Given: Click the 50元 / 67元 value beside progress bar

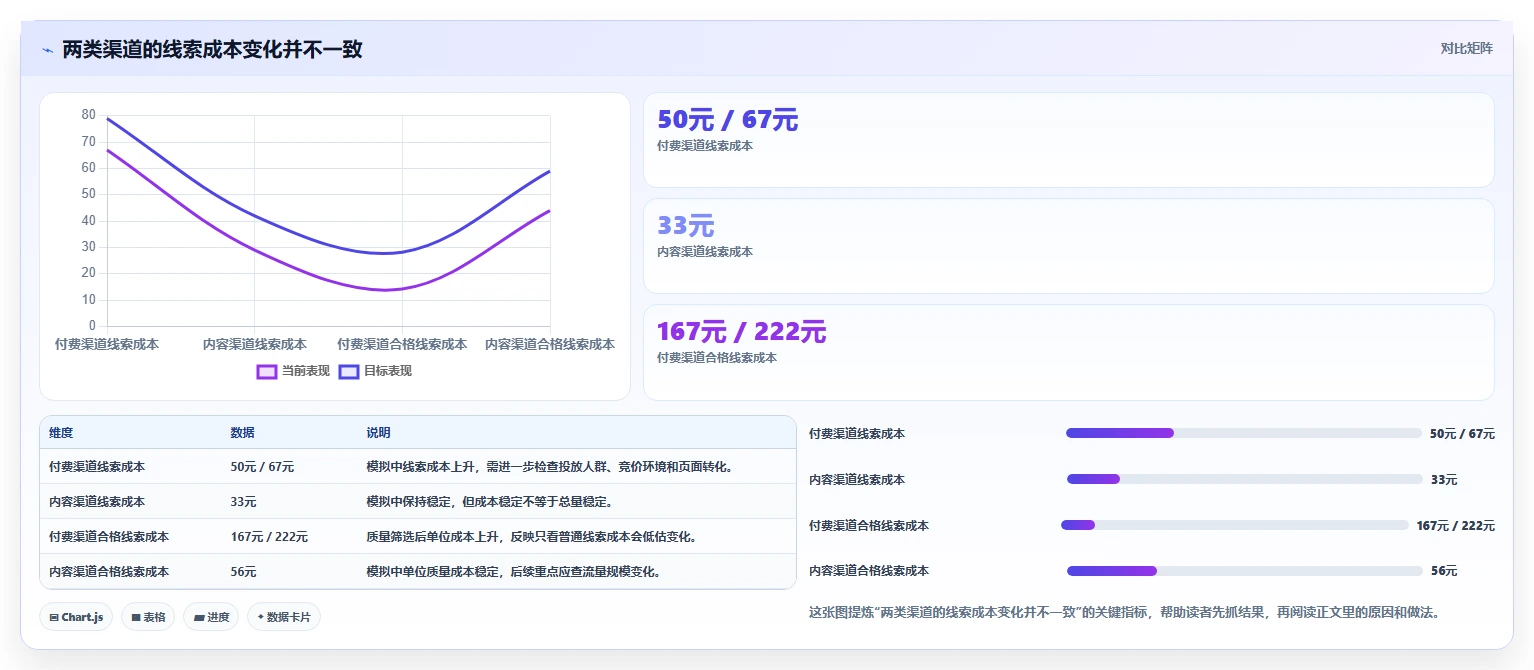Looking at the screenshot, I should point(1462,434).
